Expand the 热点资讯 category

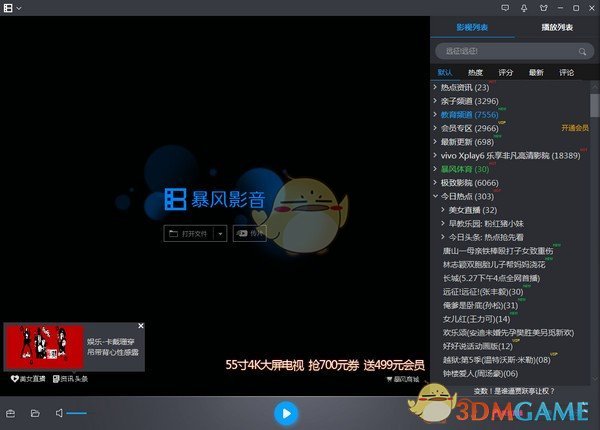point(434,88)
